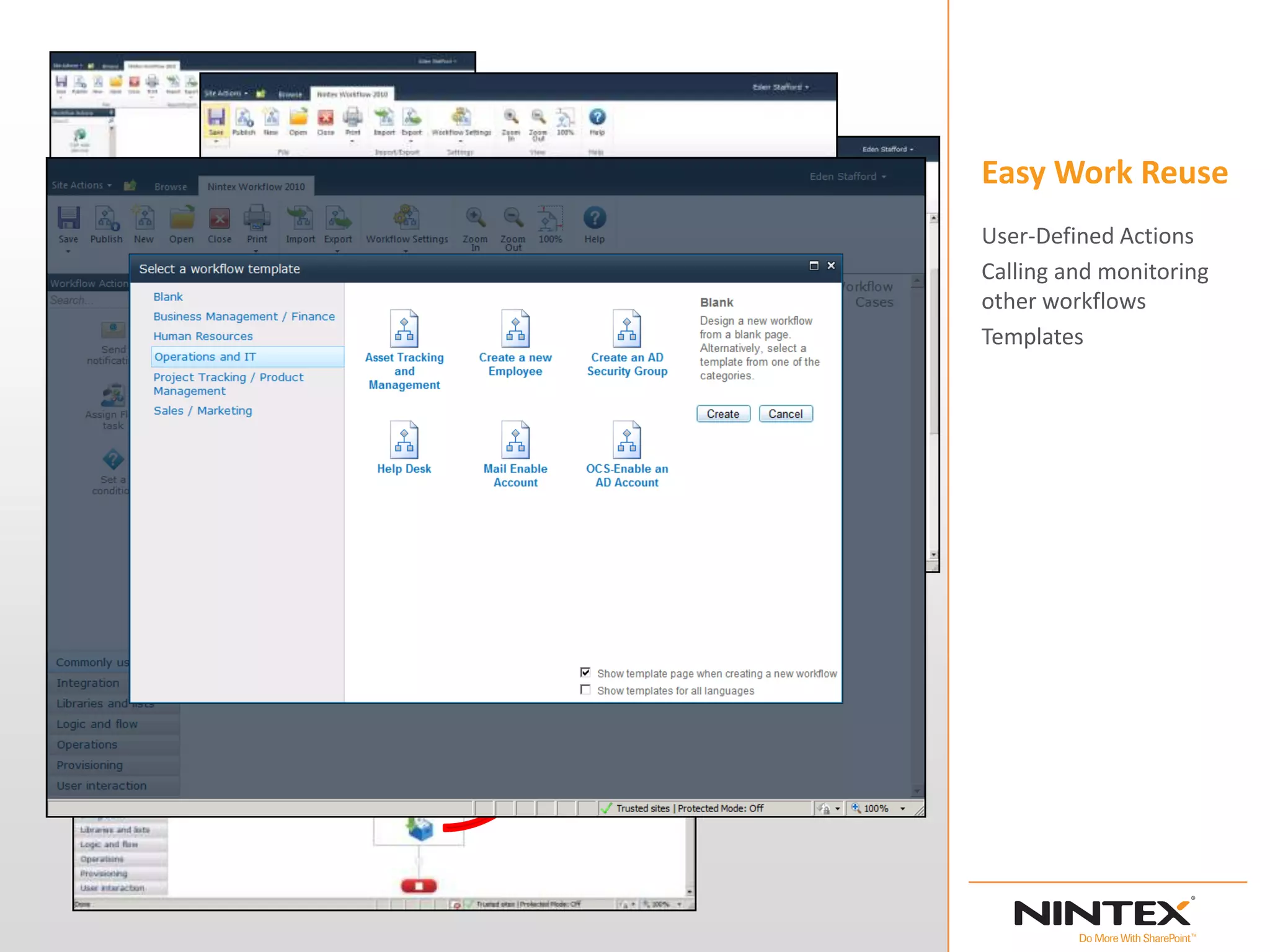Click the New workflow icon in the front ribbon
1270x952 pixels.
click(x=144, y=218)
